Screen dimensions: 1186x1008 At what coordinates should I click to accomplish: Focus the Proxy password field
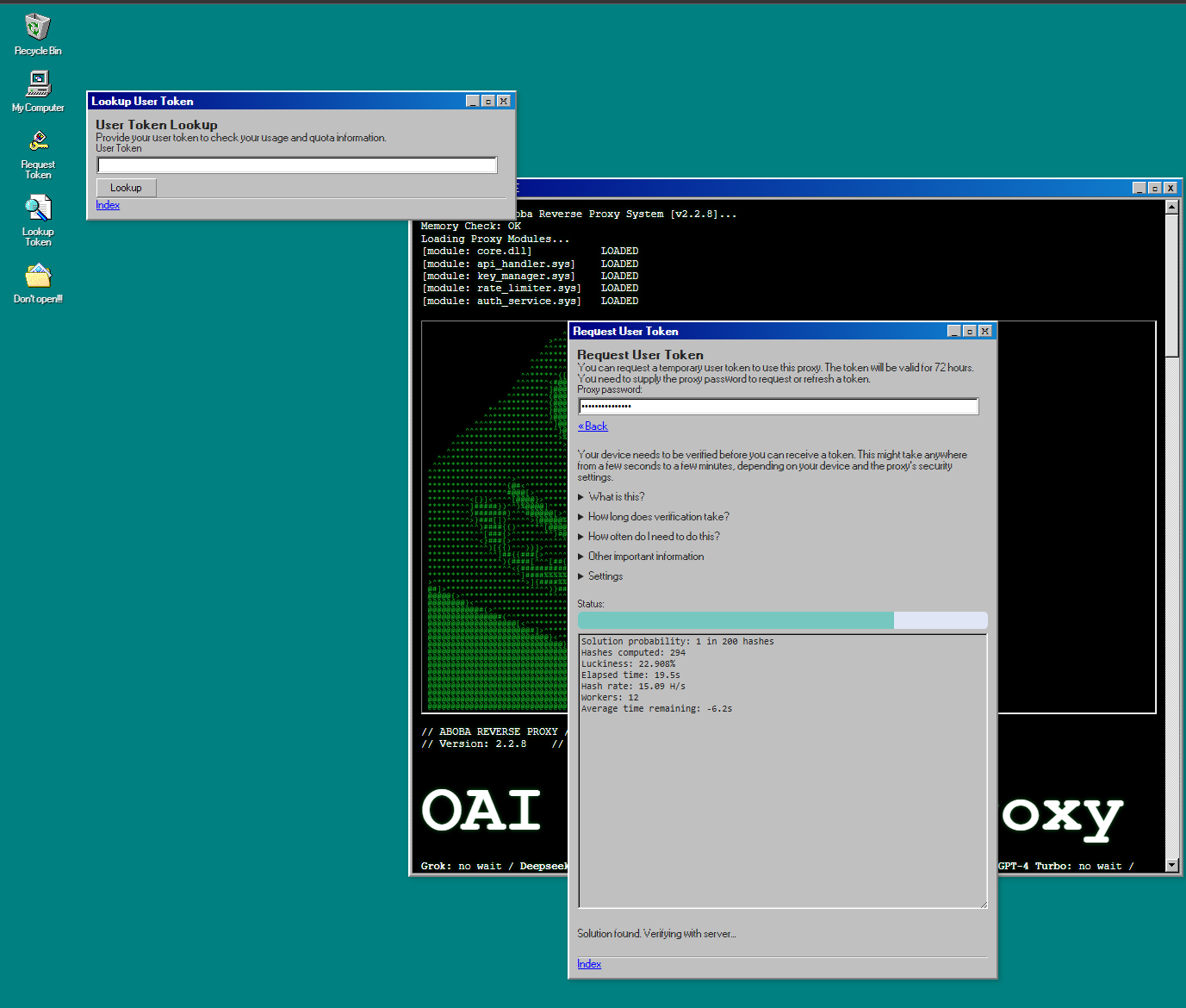coord(779,406)
